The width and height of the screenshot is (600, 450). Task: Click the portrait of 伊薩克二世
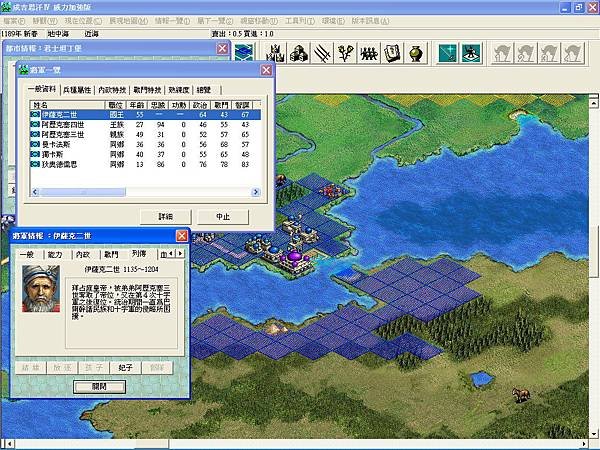(x=41, y=289)
